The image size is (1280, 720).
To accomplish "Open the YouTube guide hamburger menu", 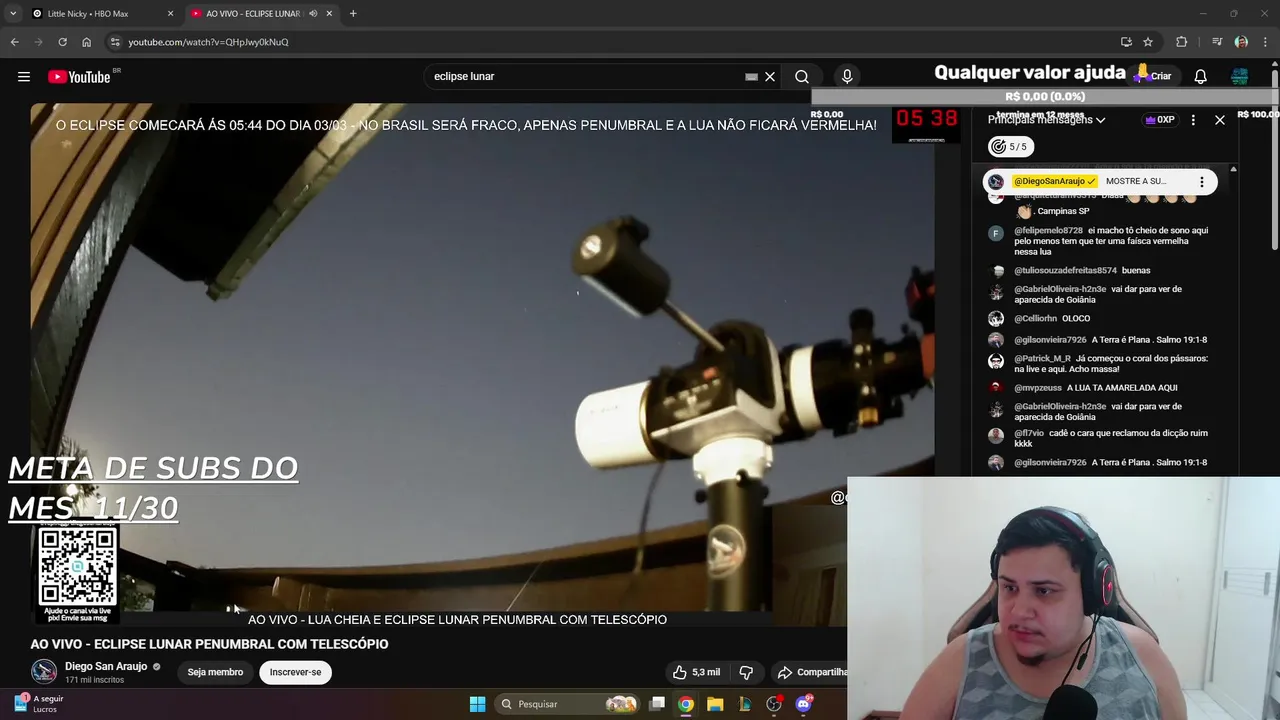I will (24, 76).
